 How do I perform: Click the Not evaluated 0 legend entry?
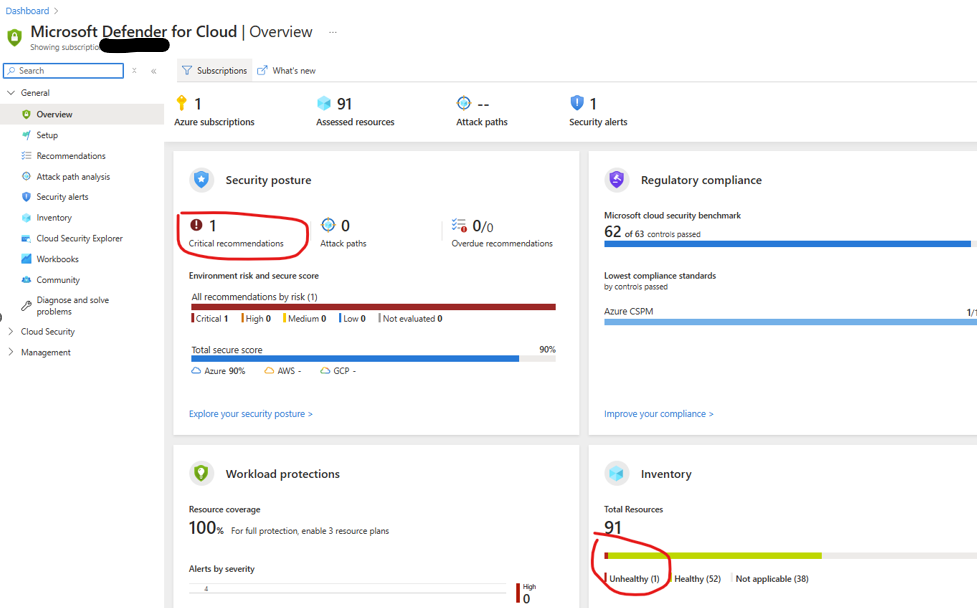411,318
